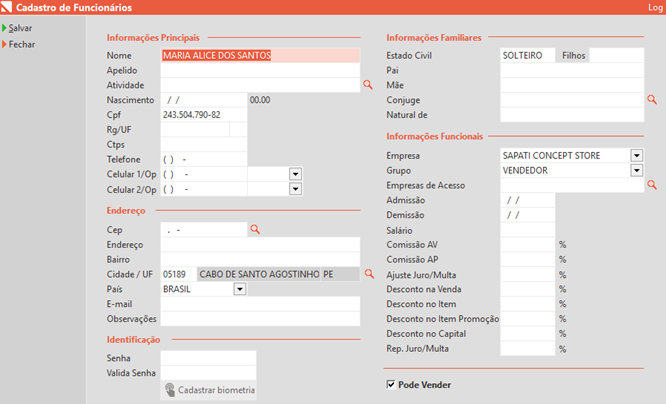
Task: Click the Desconto na Venda field
Action: [x=528, y=289]
